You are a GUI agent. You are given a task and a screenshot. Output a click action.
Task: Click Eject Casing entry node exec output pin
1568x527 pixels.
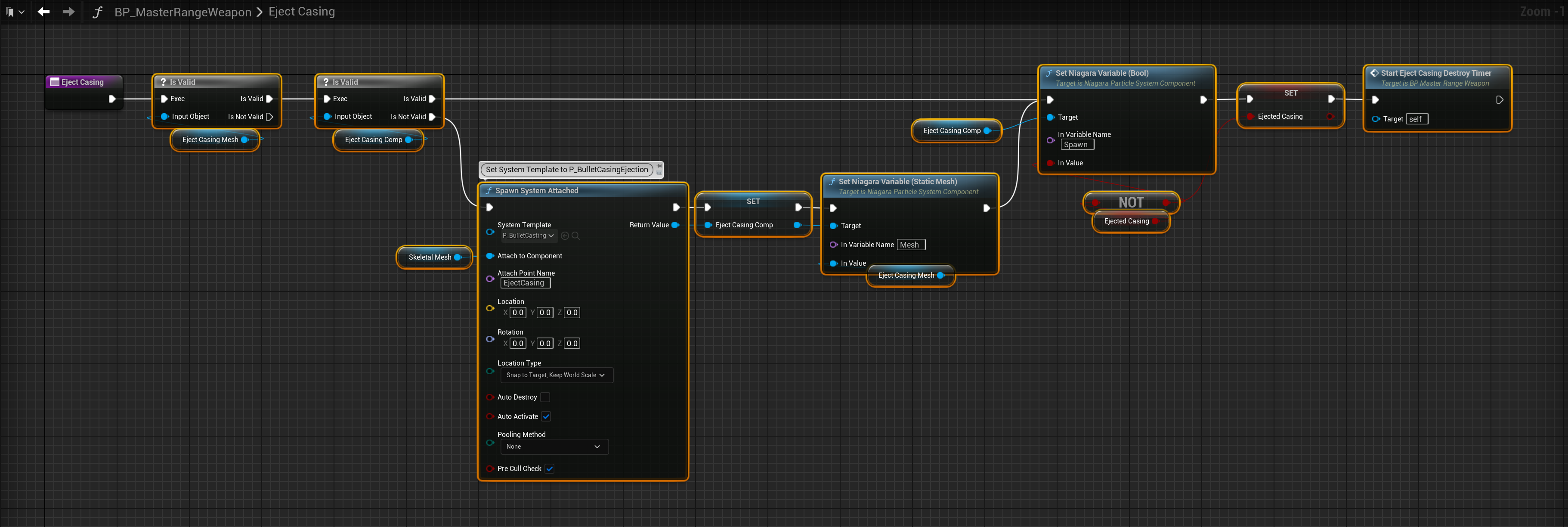tap(112, 99)
